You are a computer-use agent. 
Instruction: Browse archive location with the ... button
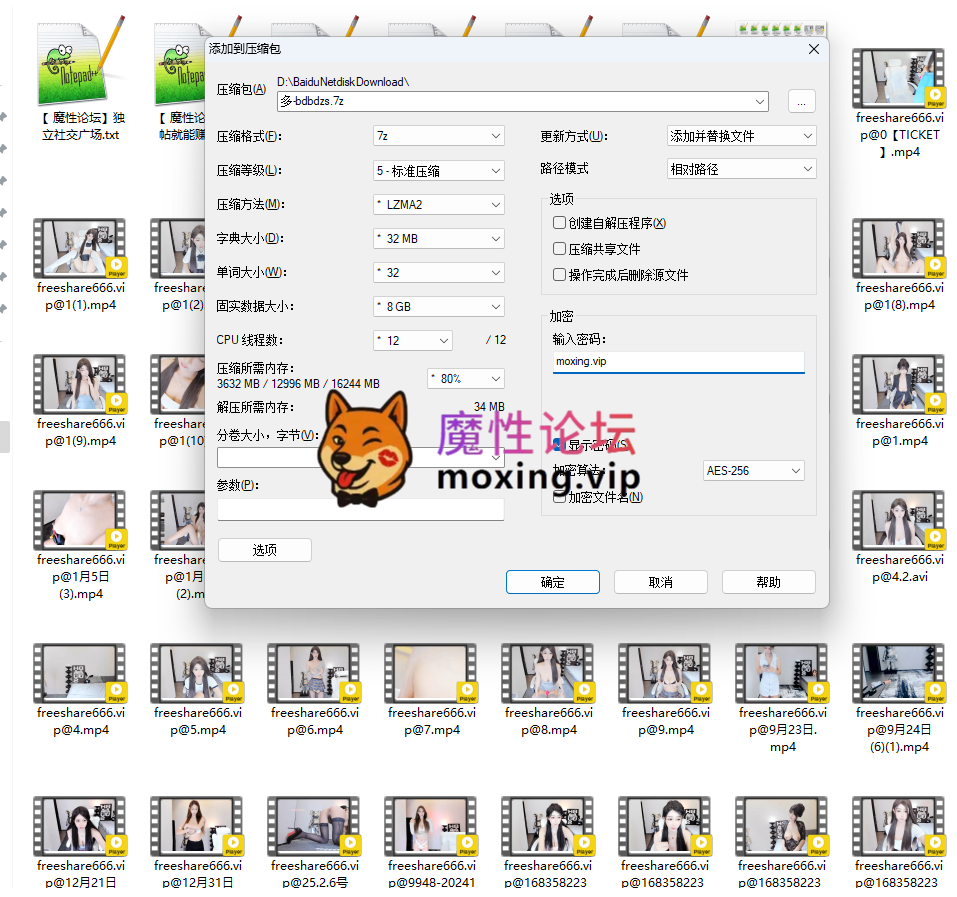(x=801, y=101)
